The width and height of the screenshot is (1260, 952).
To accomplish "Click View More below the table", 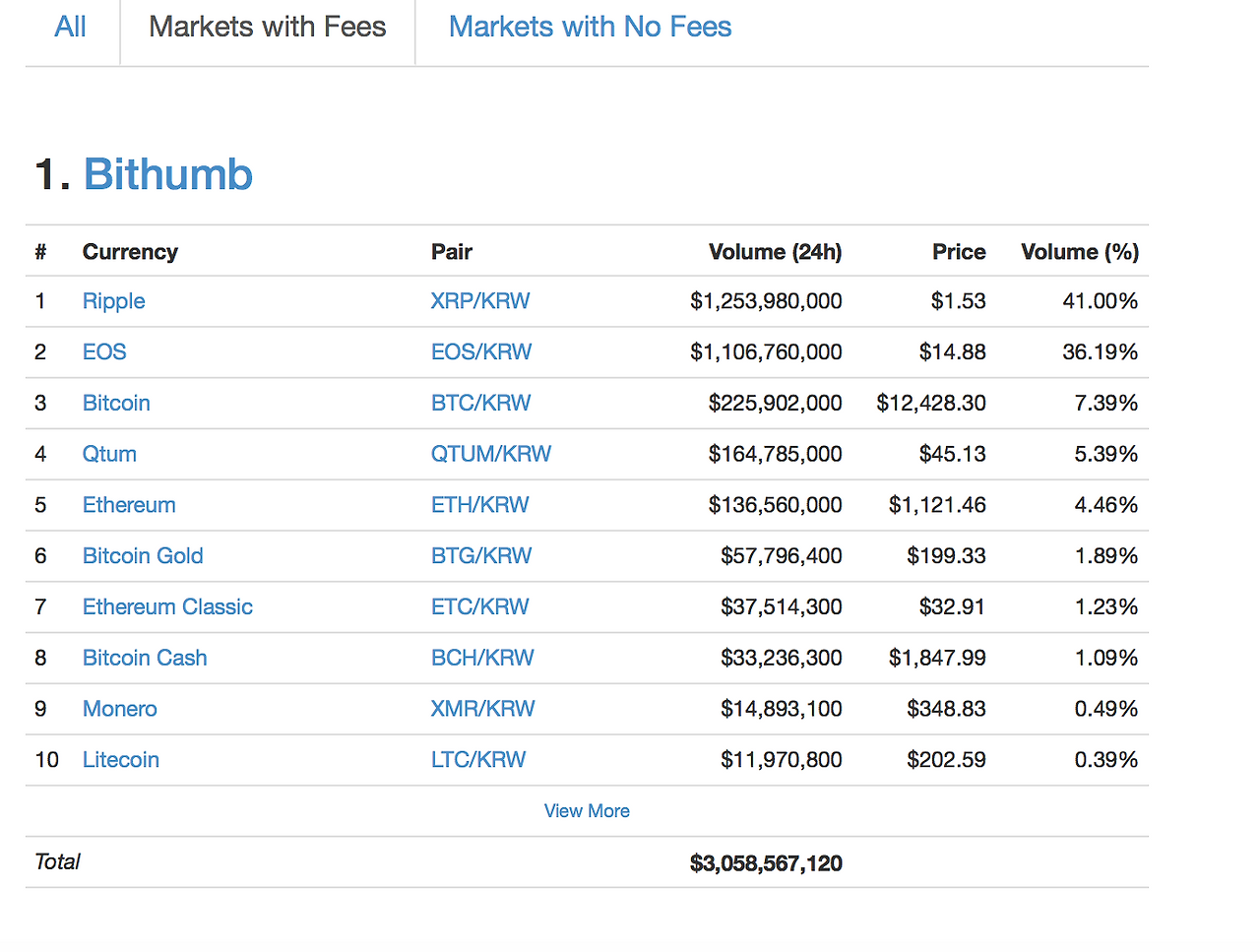I will pos(587,811).
